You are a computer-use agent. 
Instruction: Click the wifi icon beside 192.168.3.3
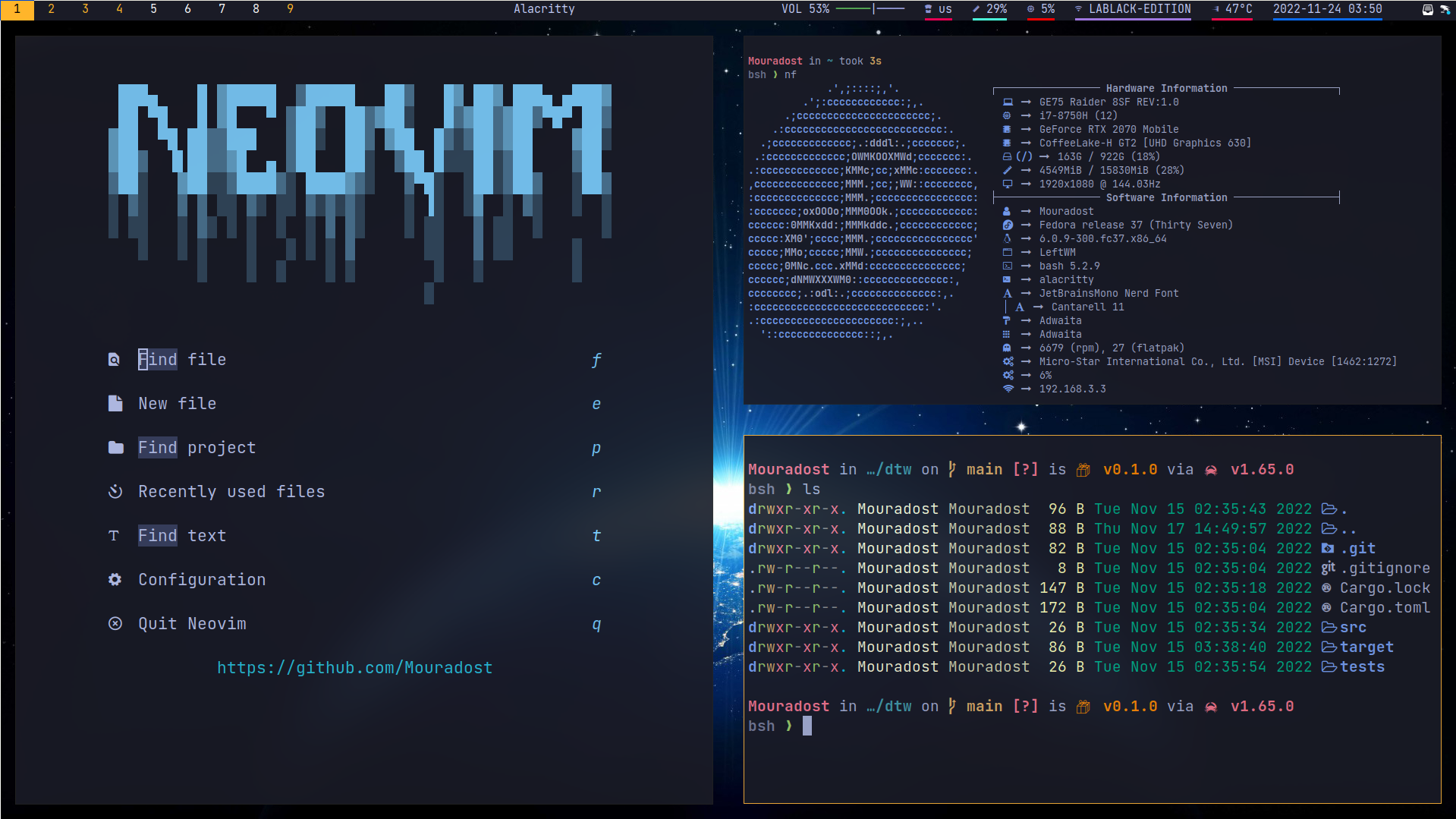click(1008, 389)
